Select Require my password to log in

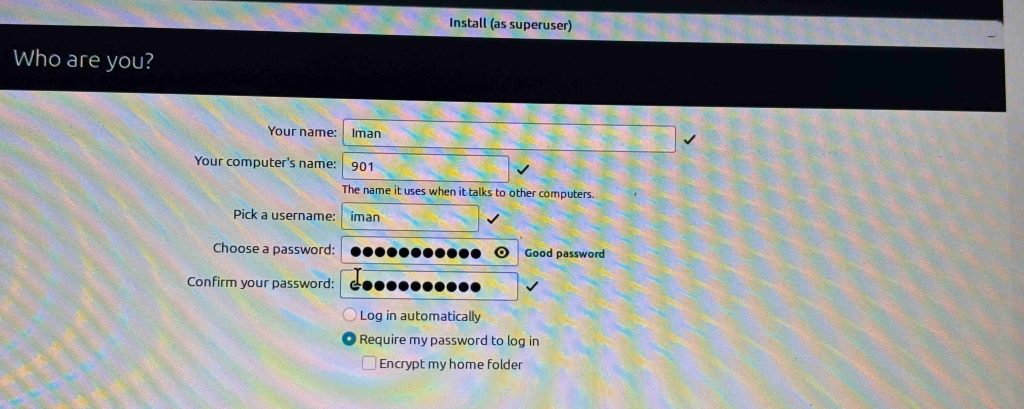(349, 340)
